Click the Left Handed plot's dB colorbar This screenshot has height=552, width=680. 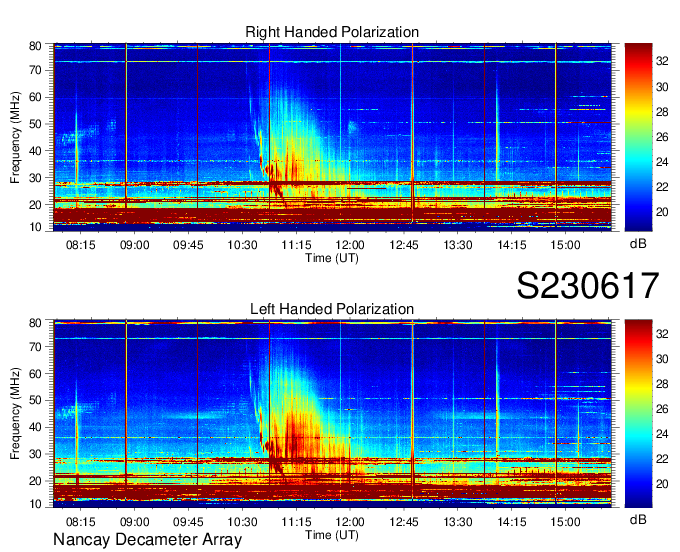point(638,413)
